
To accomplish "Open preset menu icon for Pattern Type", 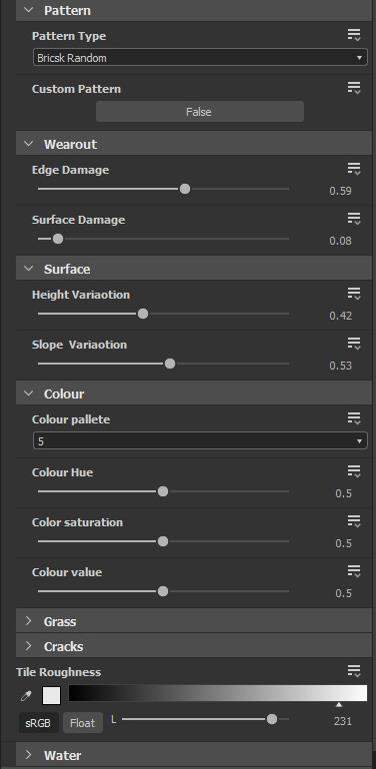I will 354,35.
